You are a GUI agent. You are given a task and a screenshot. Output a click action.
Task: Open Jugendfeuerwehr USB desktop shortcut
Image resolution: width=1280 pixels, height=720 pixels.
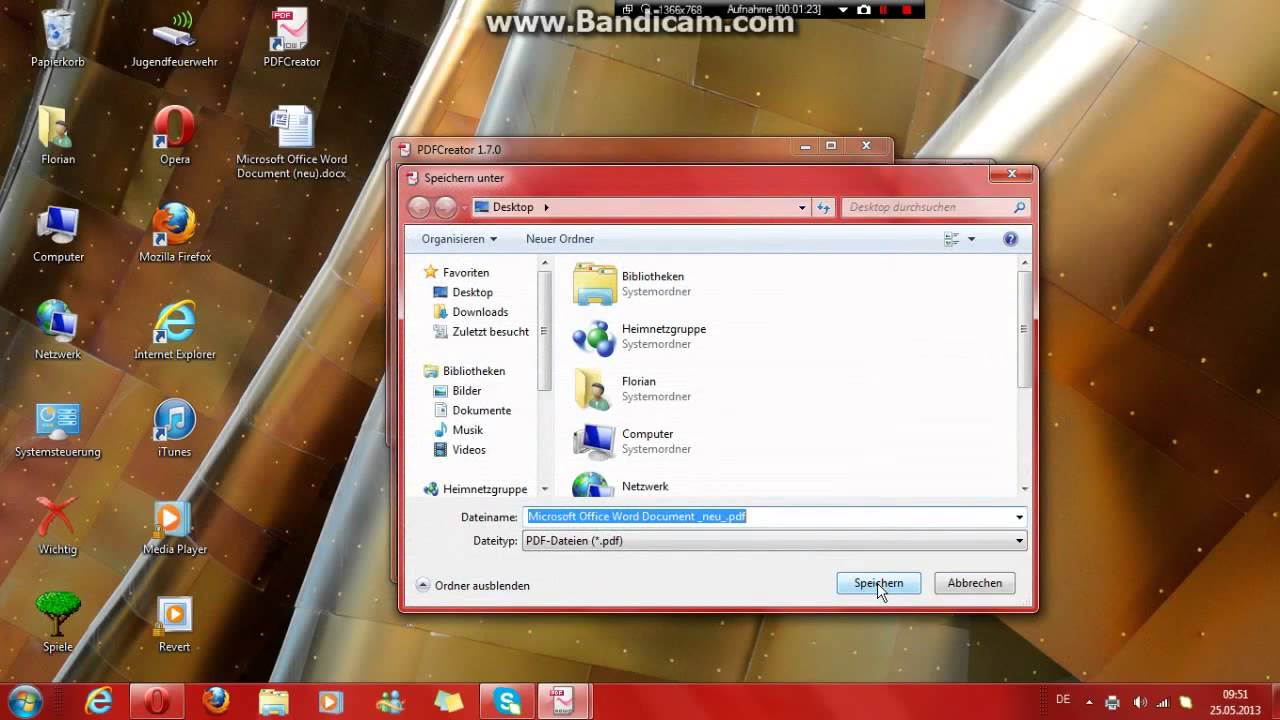pyautogui.click(x=174, y=38)
